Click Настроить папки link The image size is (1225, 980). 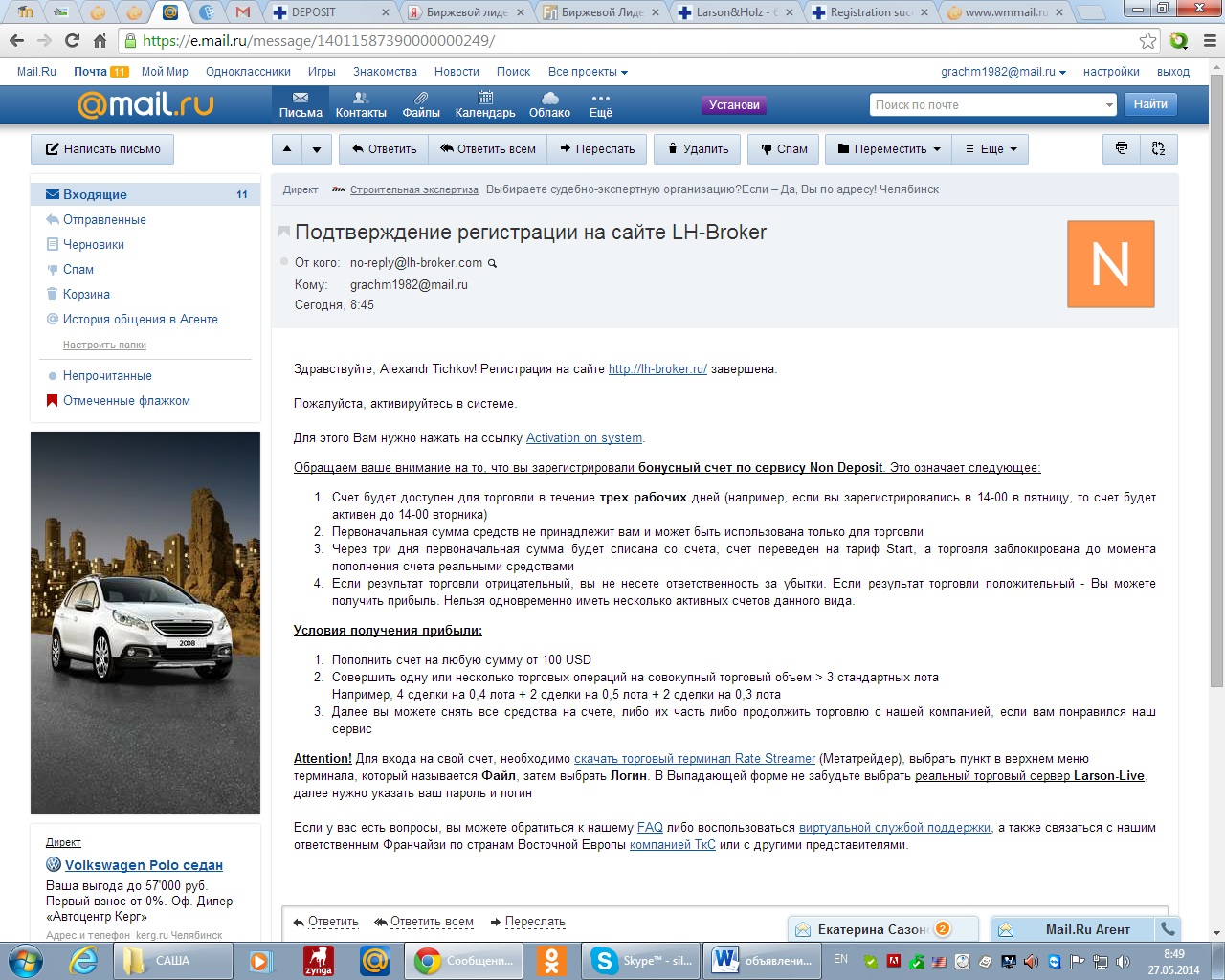pyautogui.click(x=104, y=345)
